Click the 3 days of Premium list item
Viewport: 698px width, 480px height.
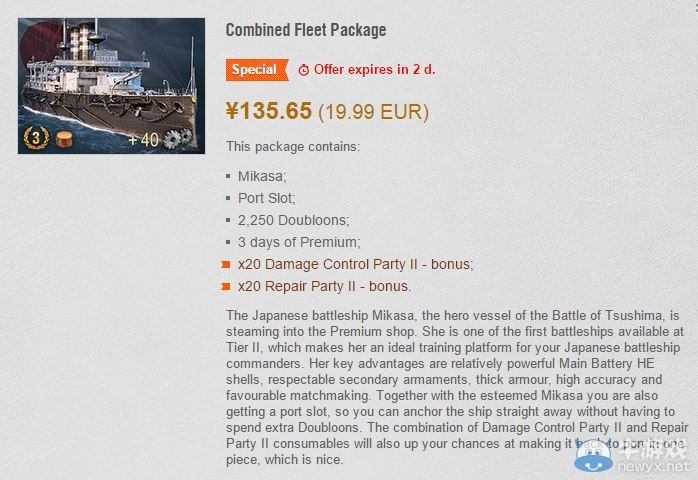(x=298, y=242)
